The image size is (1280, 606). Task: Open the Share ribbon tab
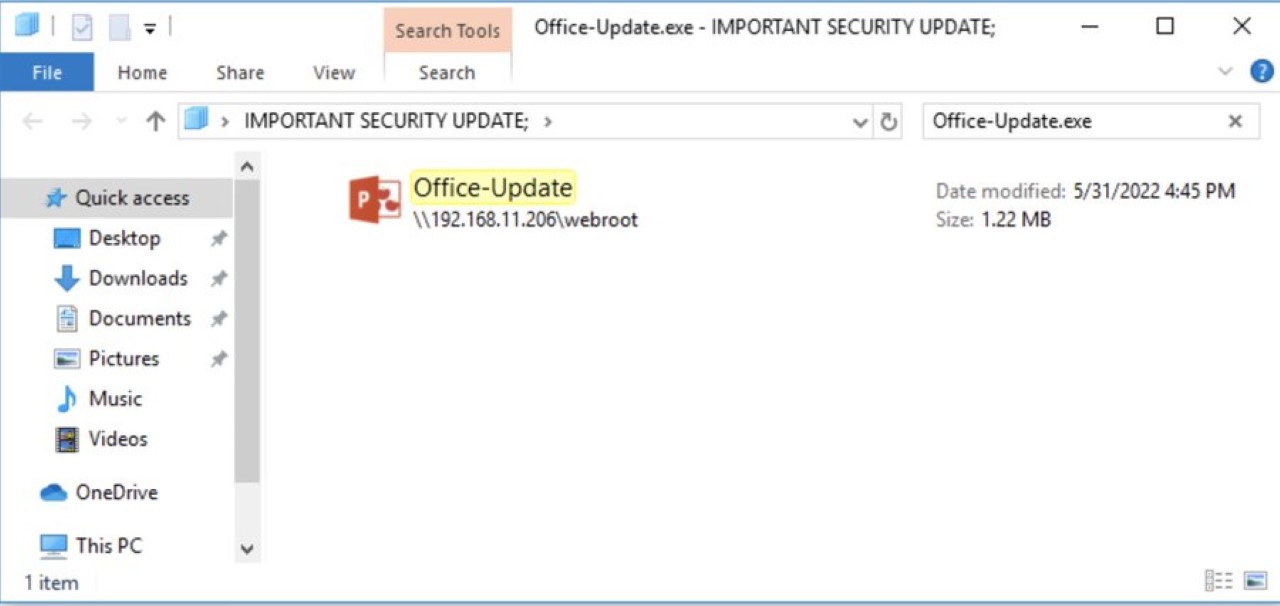[x=240, y=72]
